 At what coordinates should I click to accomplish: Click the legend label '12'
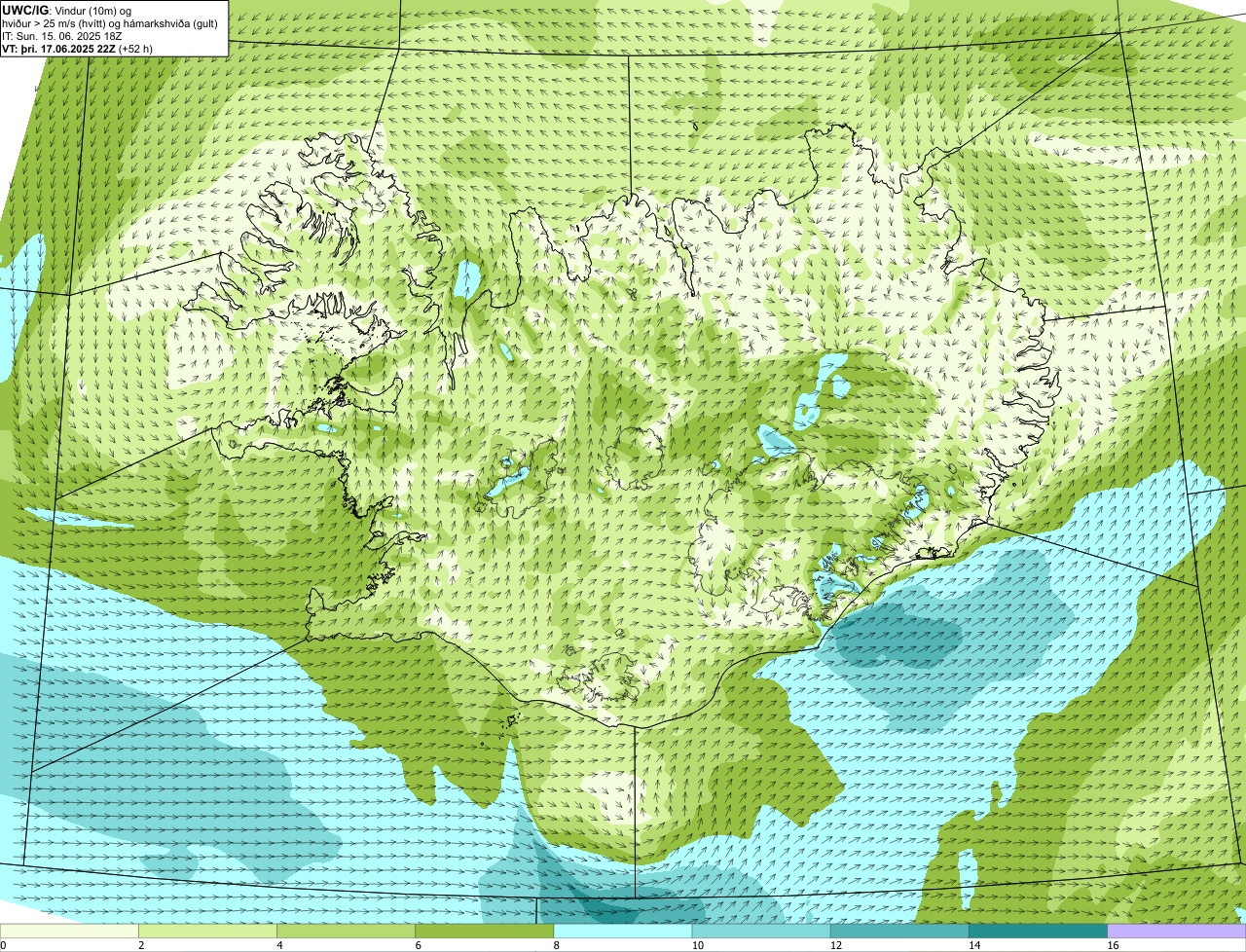pos(835,945)
